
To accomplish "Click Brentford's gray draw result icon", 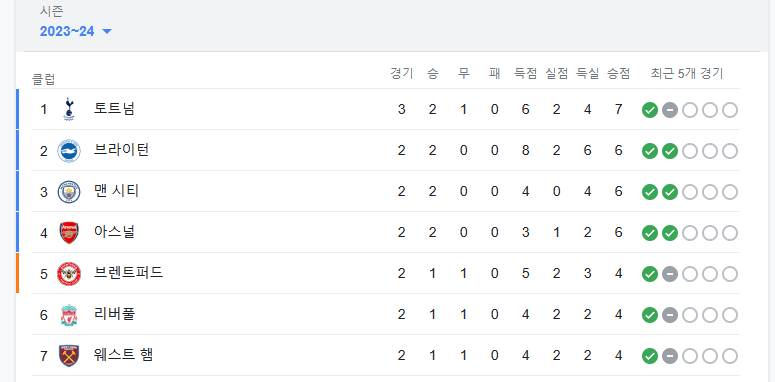I will pos(670,274).
